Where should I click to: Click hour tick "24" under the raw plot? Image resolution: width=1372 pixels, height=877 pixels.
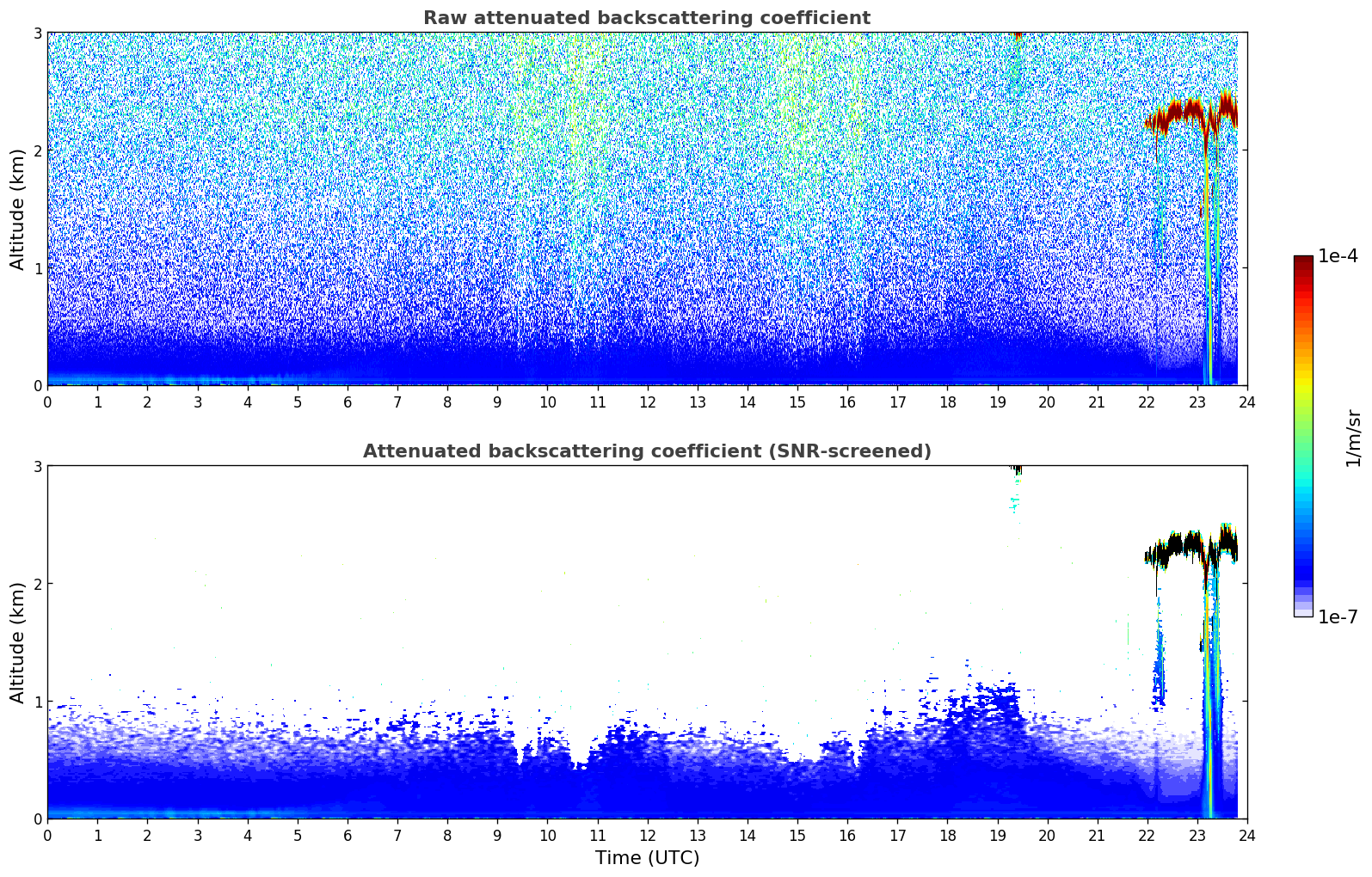pyautogui.click(x=1247, y=402)
